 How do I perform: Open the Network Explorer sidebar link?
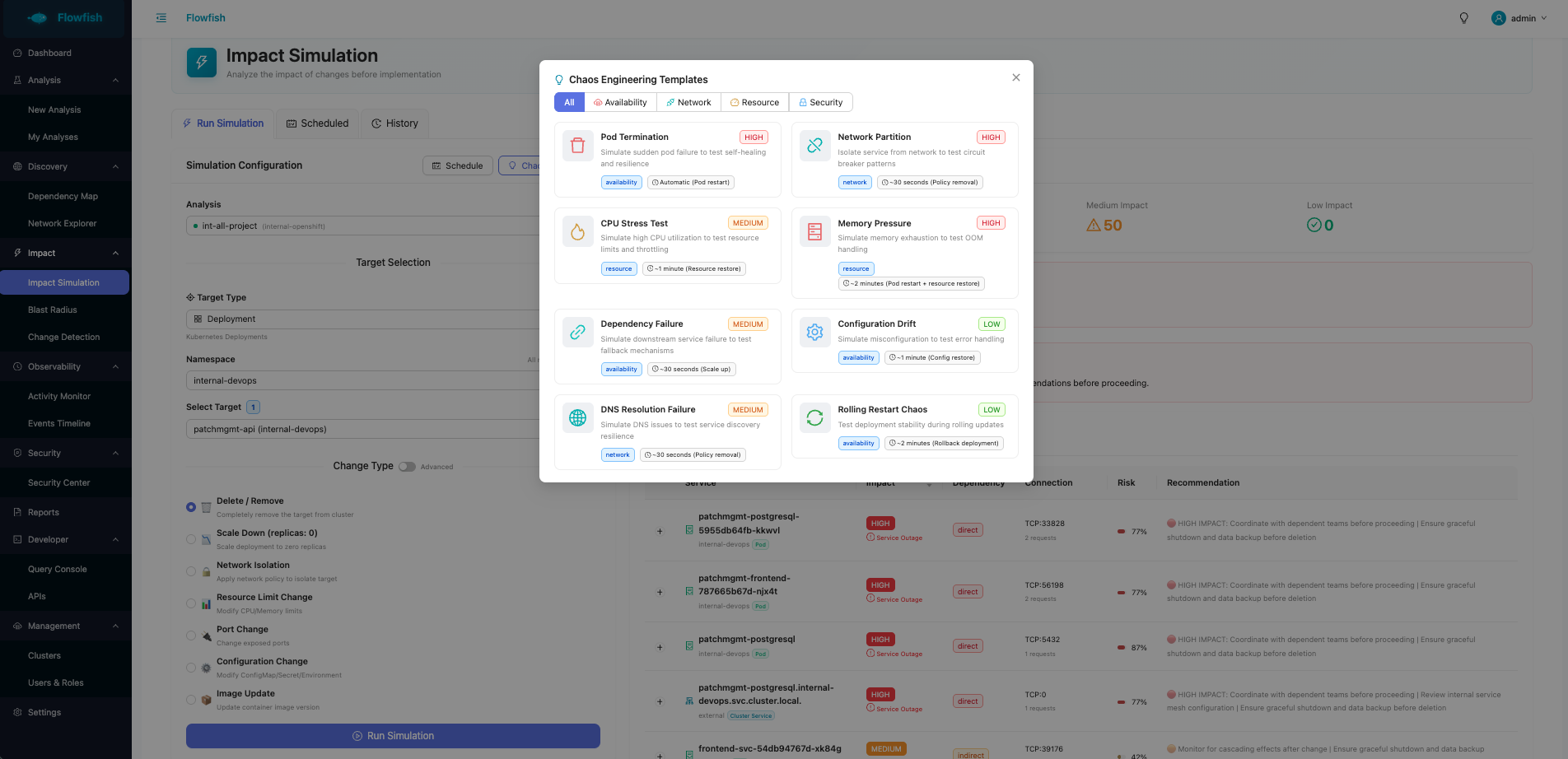pos(62,223)
